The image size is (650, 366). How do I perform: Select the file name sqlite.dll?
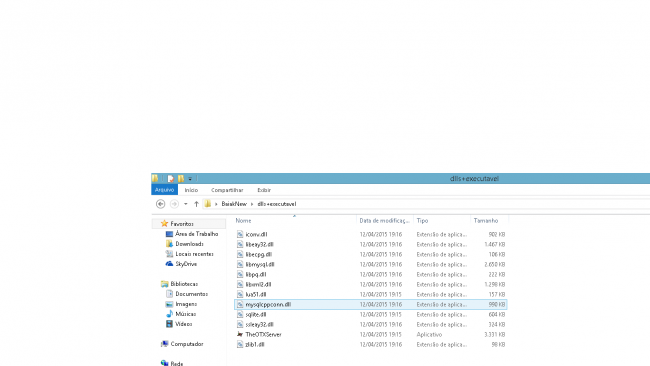256,314
